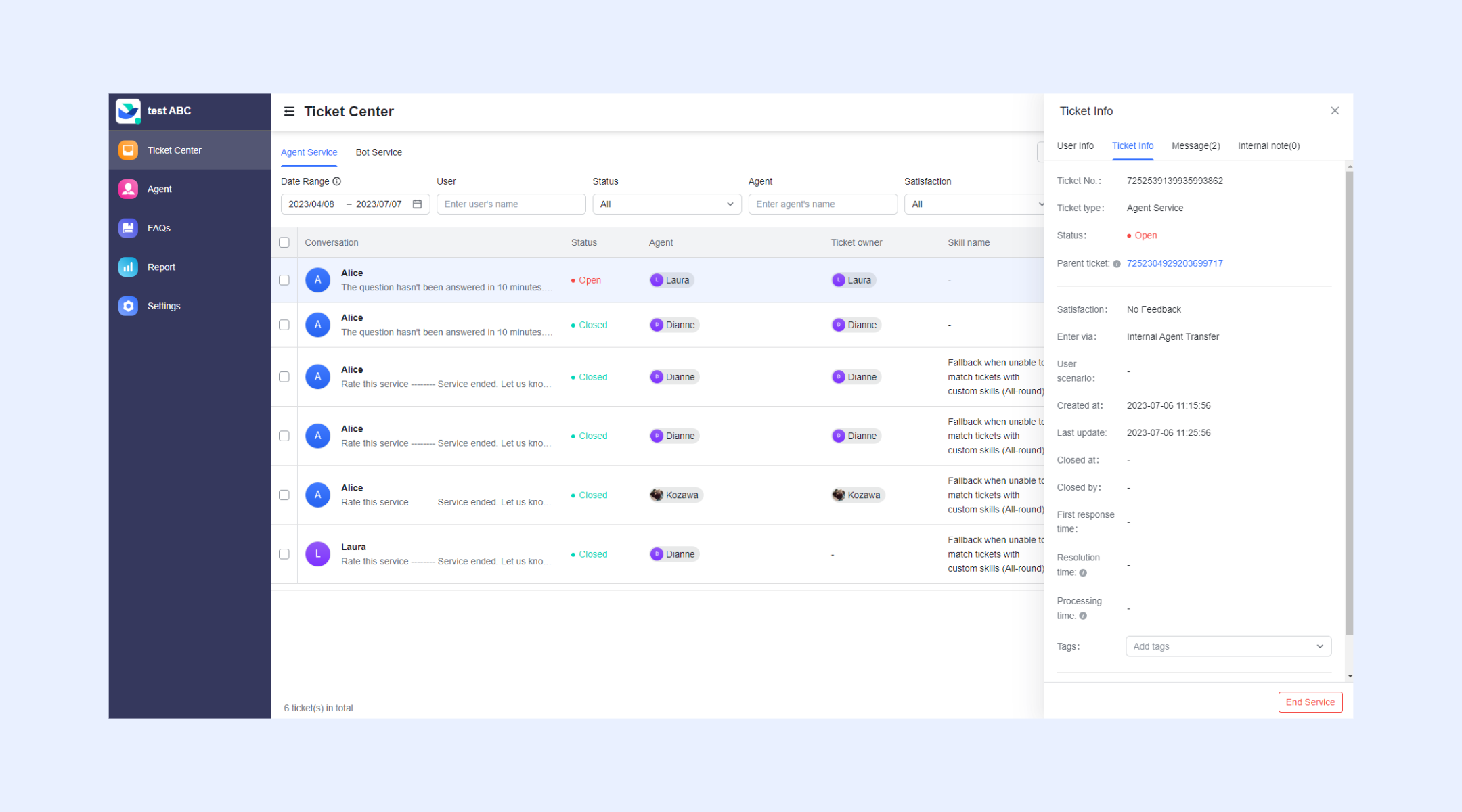The height and width of the screenshot is (812, 1462).
Task: Check the Open ticket row from Alice
Action: click(x=284, y=280)
